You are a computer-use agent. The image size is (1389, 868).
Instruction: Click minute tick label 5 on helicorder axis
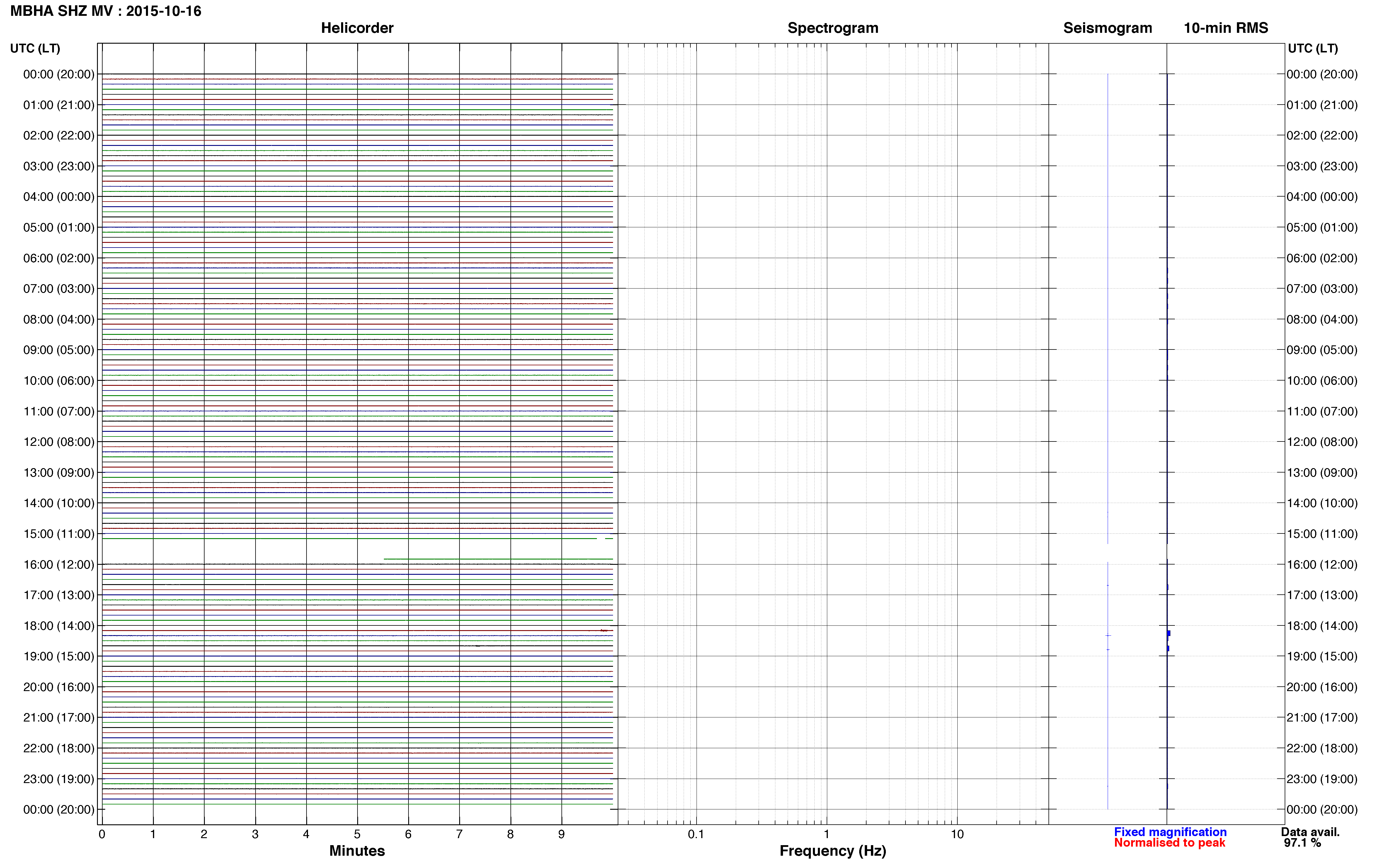(x=357, y=834)
